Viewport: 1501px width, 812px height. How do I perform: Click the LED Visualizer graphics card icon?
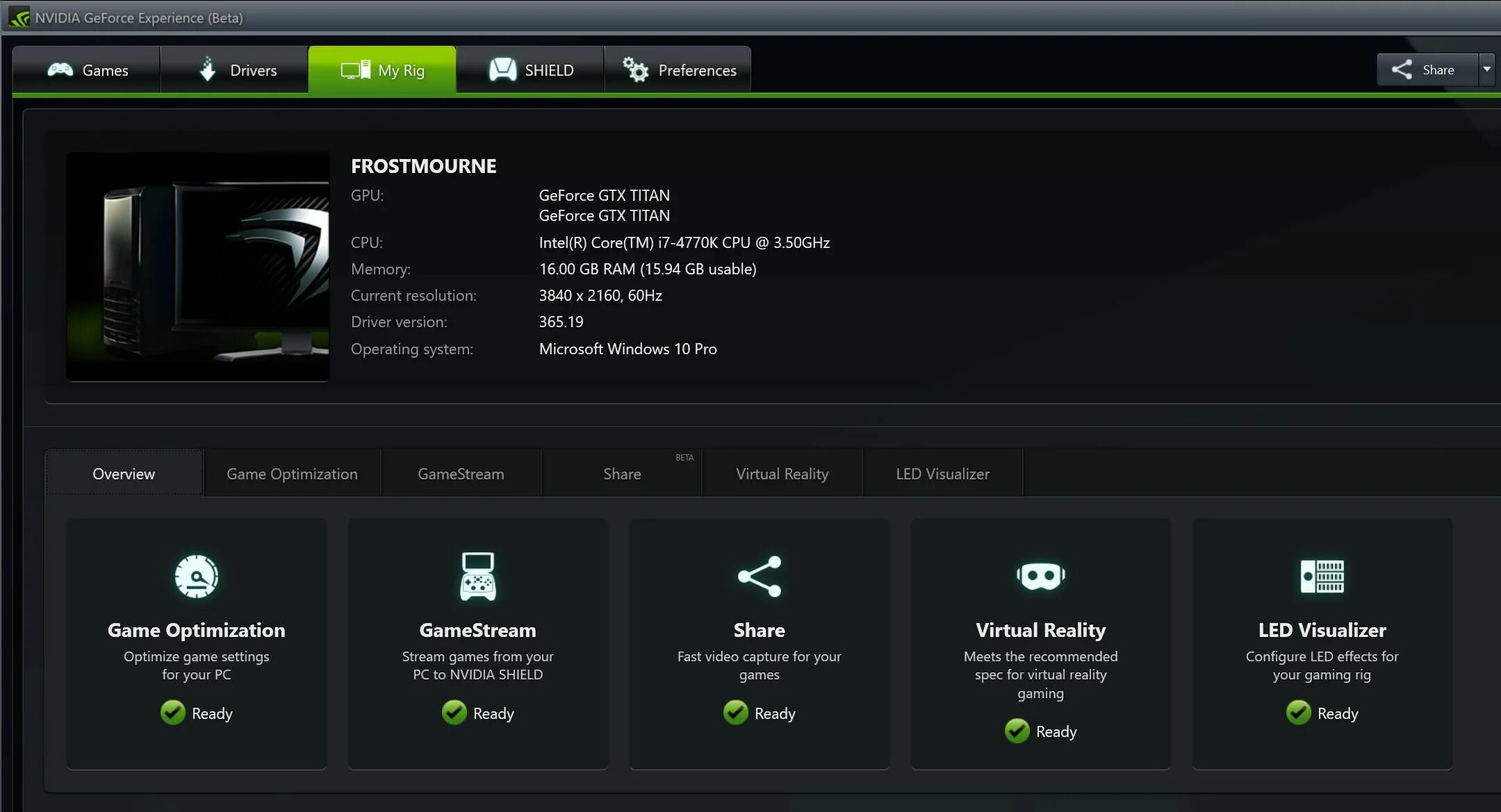click(1322, 576)
